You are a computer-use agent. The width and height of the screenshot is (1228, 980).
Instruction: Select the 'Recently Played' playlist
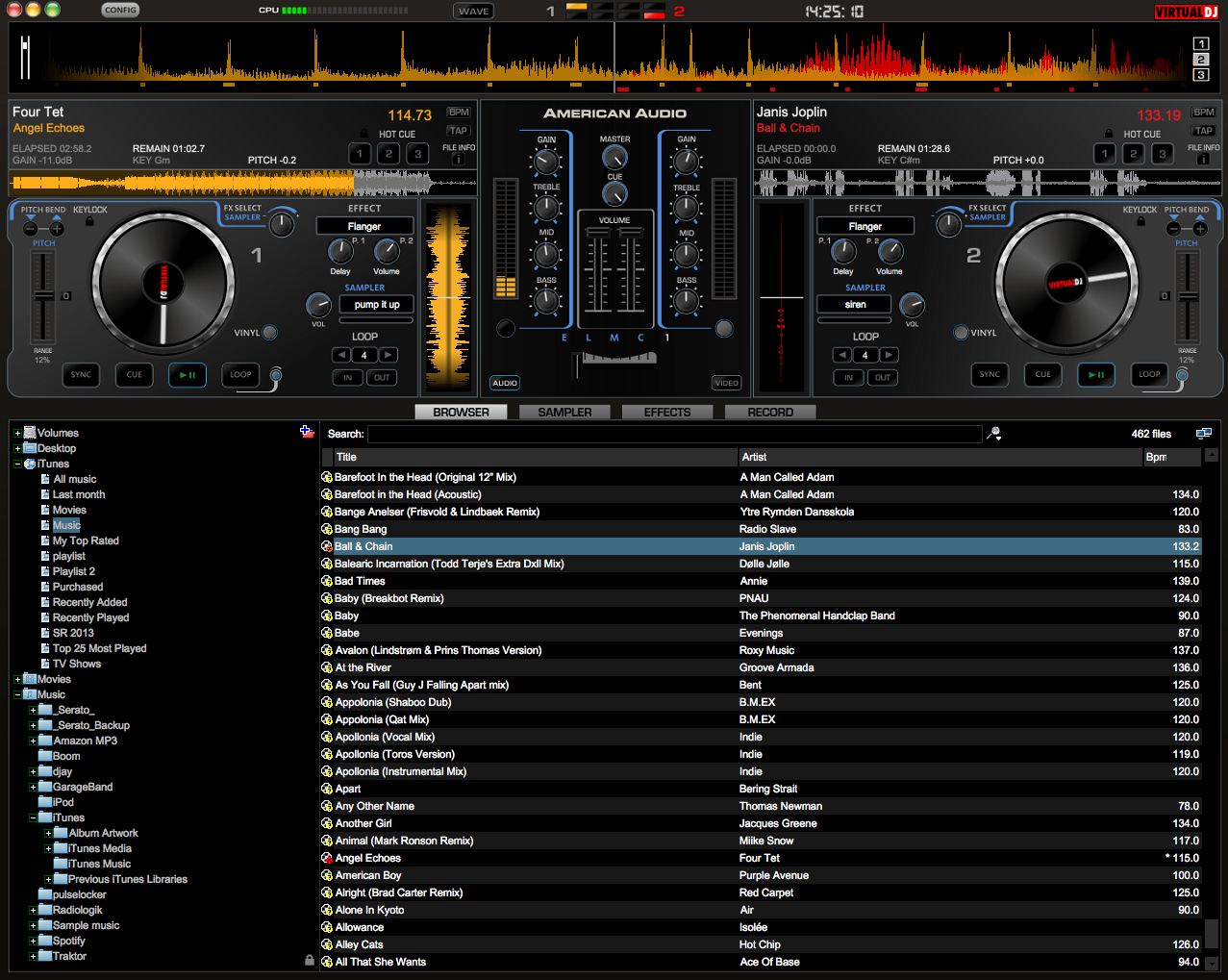click(90, 617)
